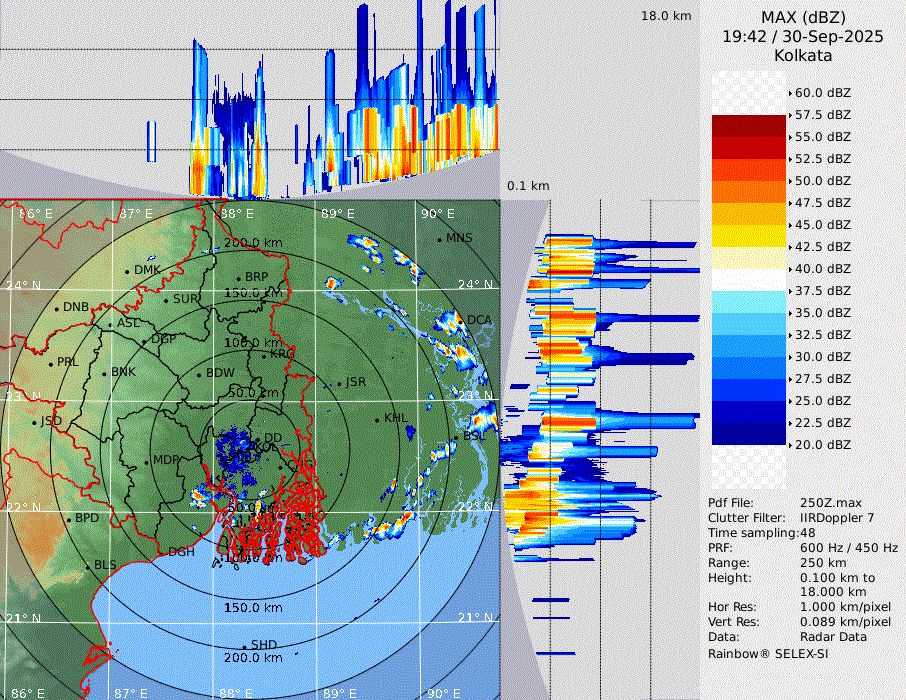Click the darkest blue 20.0 dBZ swatch
The width and height of the screenshot is (906, 700).
(748, 434)
